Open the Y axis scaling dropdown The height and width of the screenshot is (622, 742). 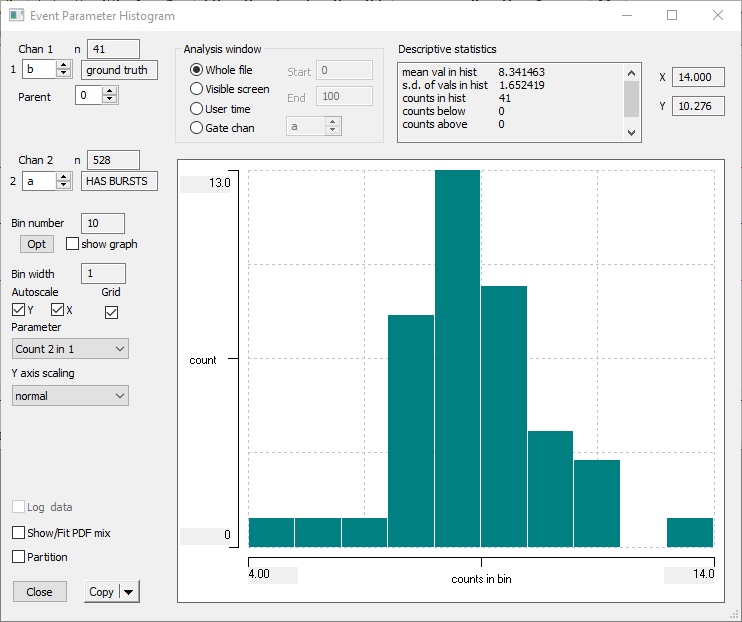[70, 396]
